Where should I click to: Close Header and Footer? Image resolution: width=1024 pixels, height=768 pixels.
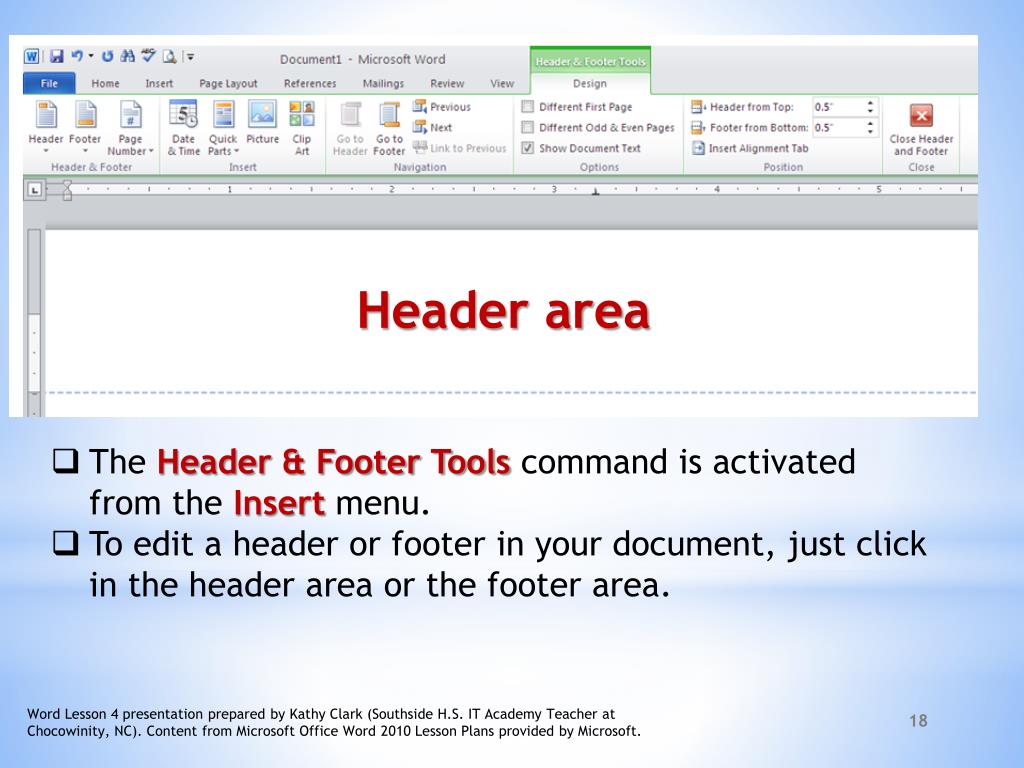click(x=921, y=129)
